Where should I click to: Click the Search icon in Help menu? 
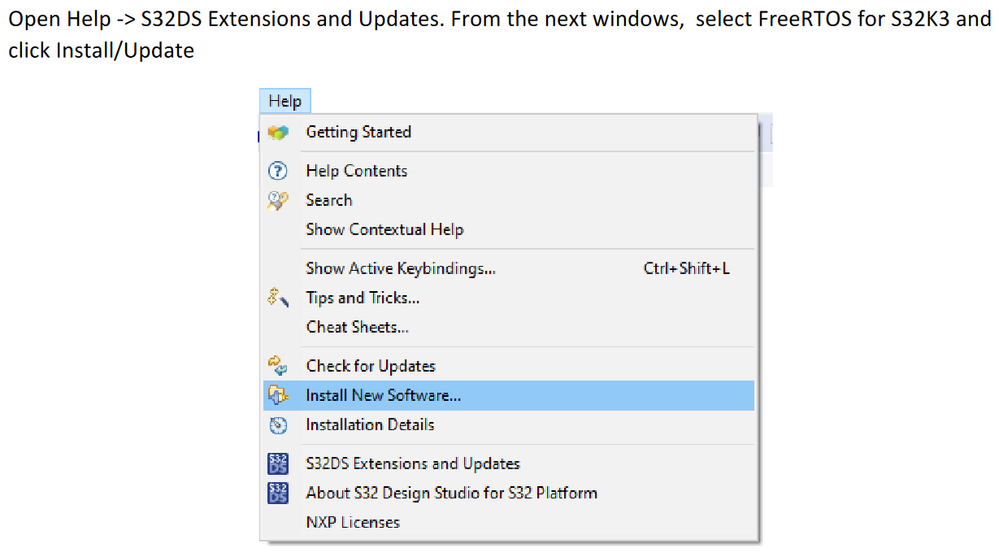tap(278, 200)
